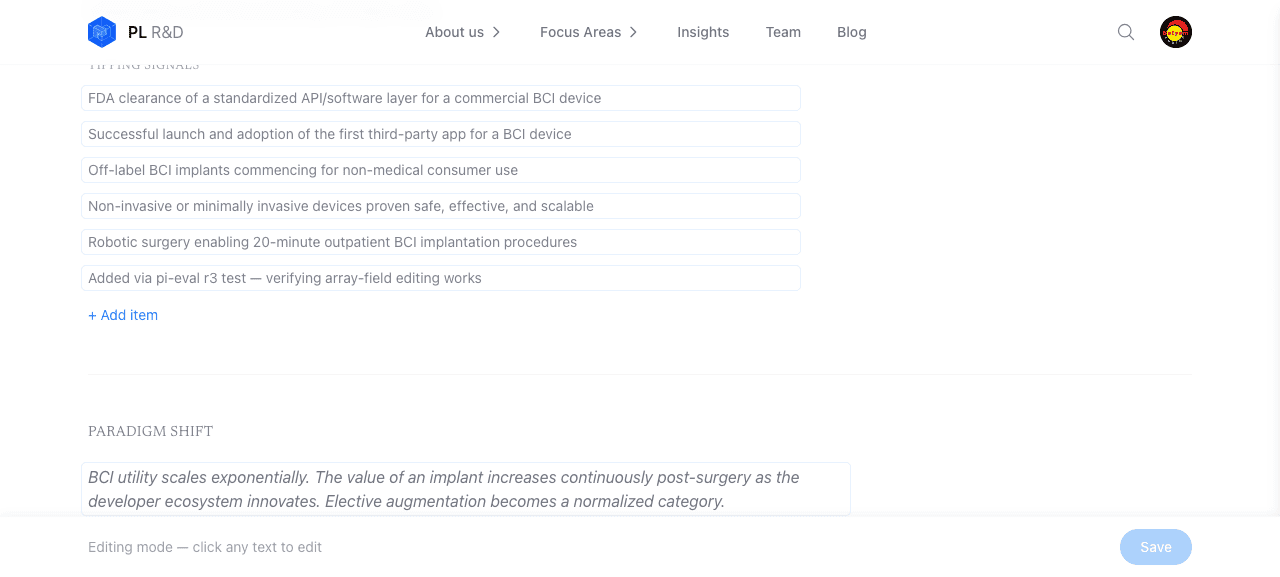Open the user profile avatar

click(x=1176, y=32)
